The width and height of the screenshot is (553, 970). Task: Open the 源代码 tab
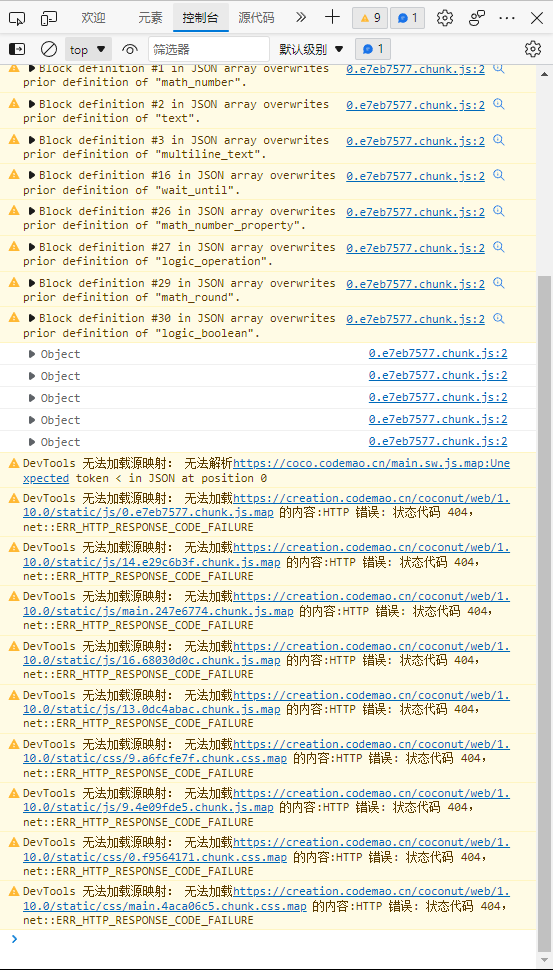[x=256, y=18]
